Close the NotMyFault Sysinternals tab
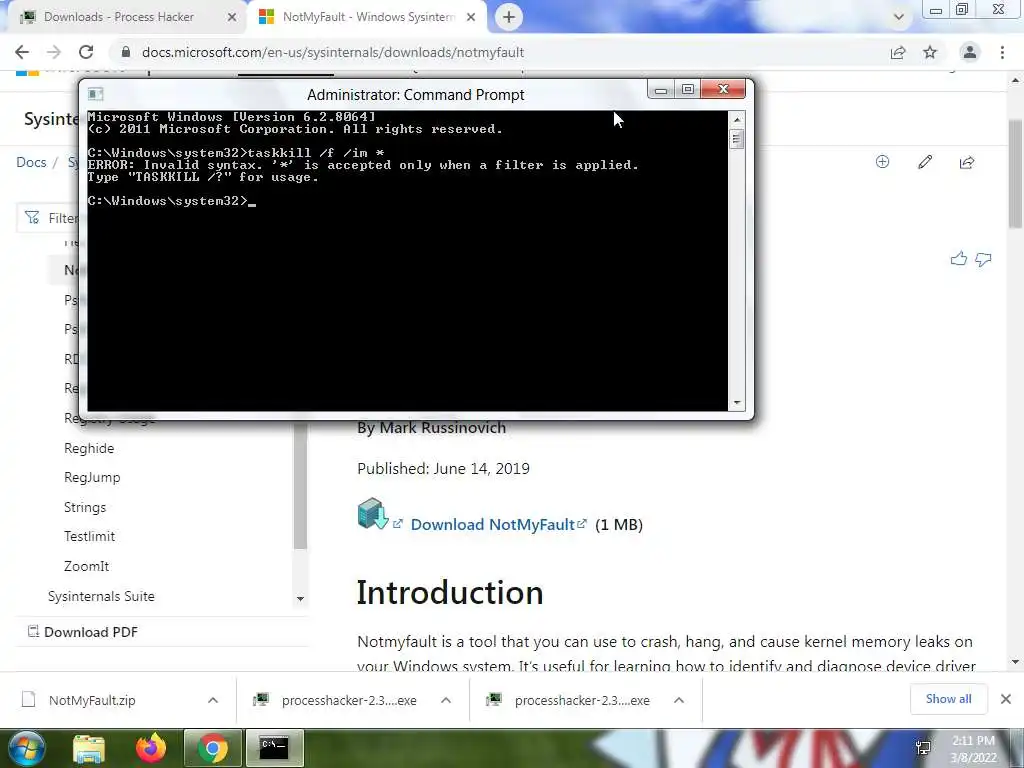This screenshot has width=1024, height=768. [471, 17]
